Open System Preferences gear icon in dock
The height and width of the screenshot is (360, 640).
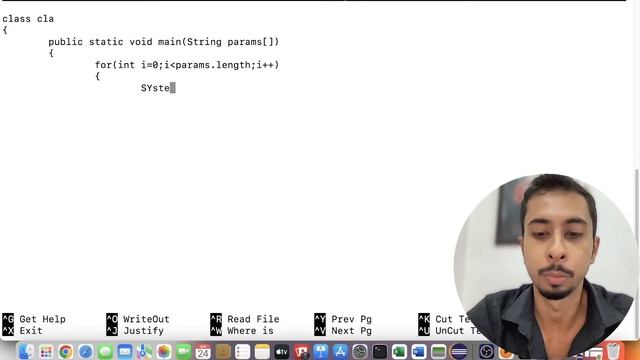point(360,351)
